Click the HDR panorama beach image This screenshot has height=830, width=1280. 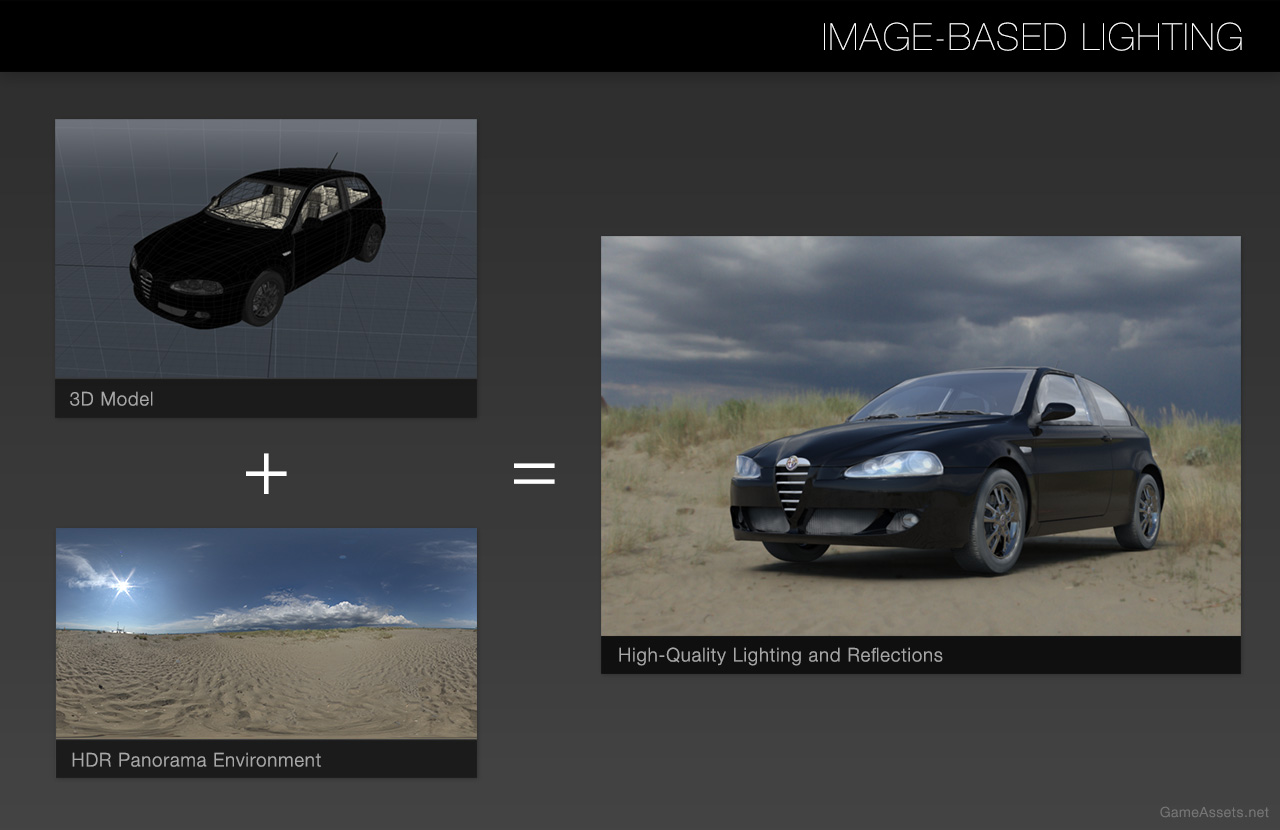pos(266,634)
